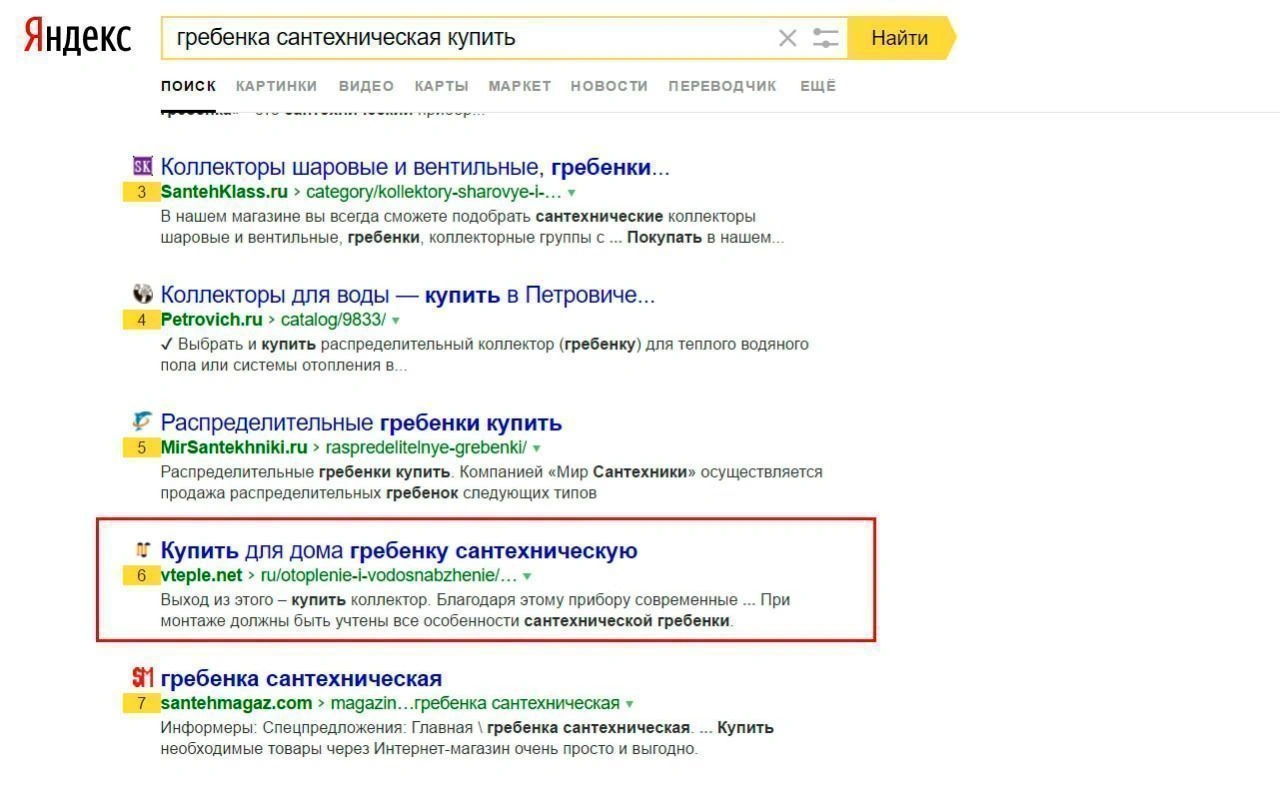This screenshot has height=794, width=1280.
Task: Switch to the Маркет tab
Action: (519, 86)
